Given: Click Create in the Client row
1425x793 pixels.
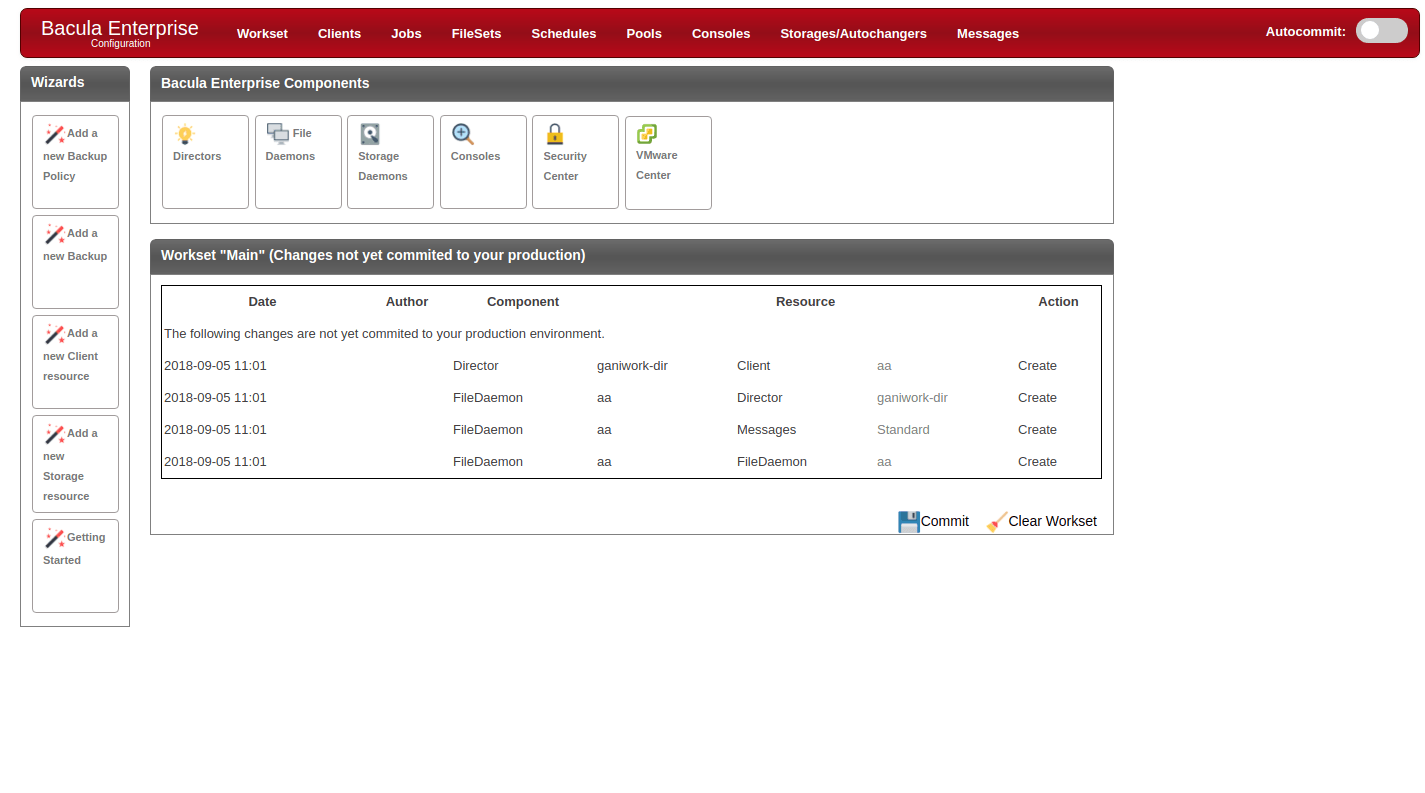Looking at the screenshot, I should [x=1037, y=366].
